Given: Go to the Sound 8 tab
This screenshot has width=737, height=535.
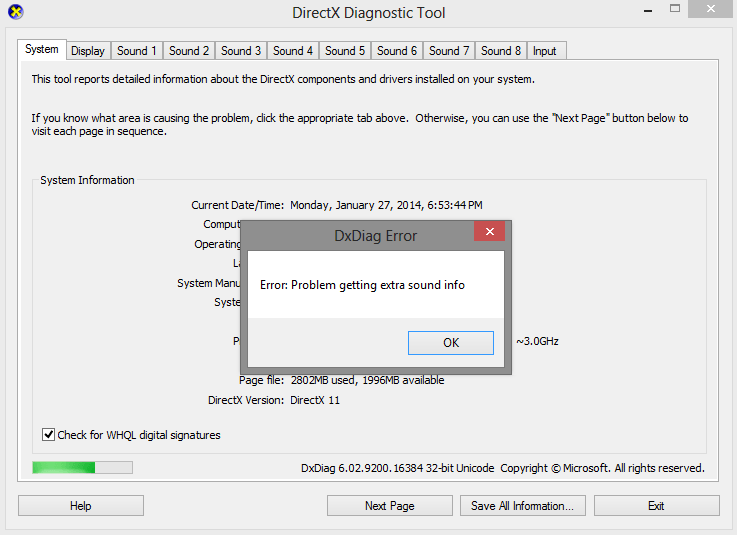Looking at the screenshot, I should coord(501,51).
